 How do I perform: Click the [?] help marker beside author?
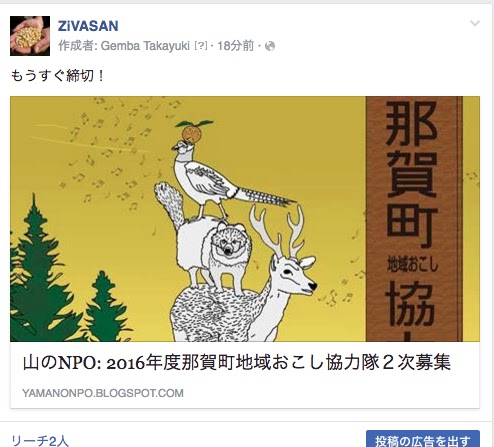201,46
